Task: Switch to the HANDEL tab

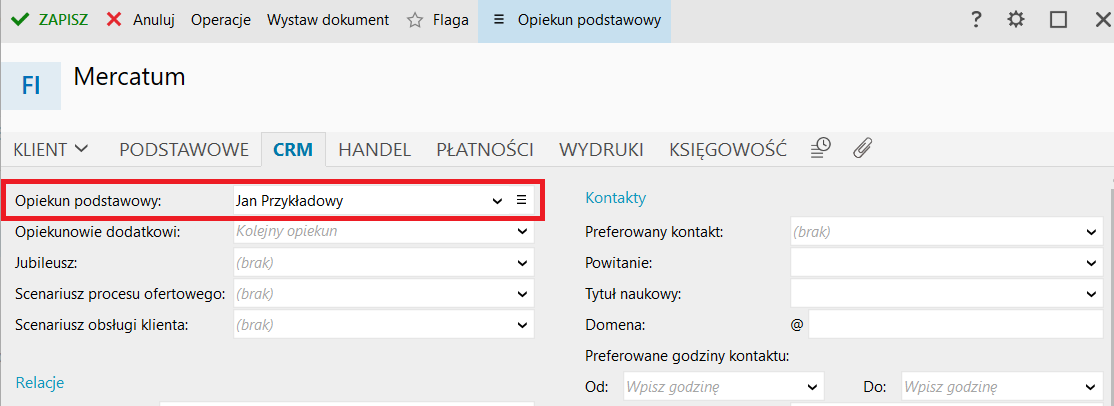Action: coord(374,150)
